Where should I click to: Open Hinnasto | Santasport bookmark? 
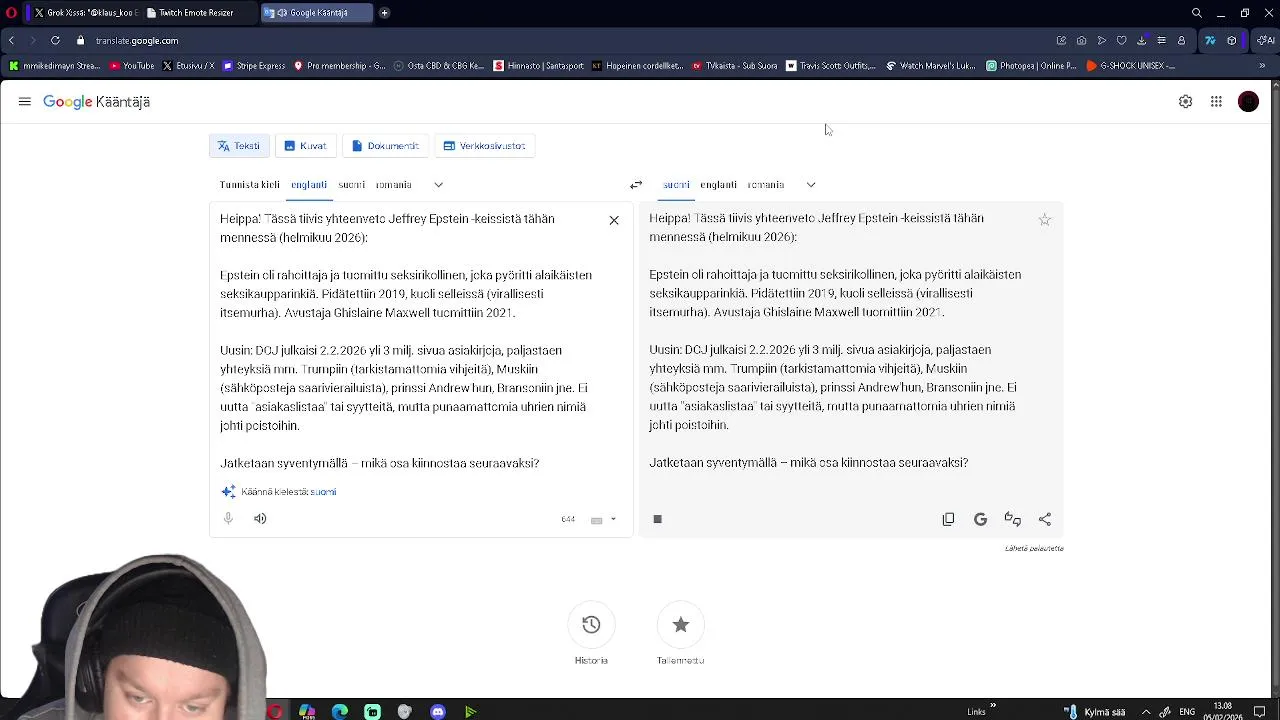tap(538, 66)
